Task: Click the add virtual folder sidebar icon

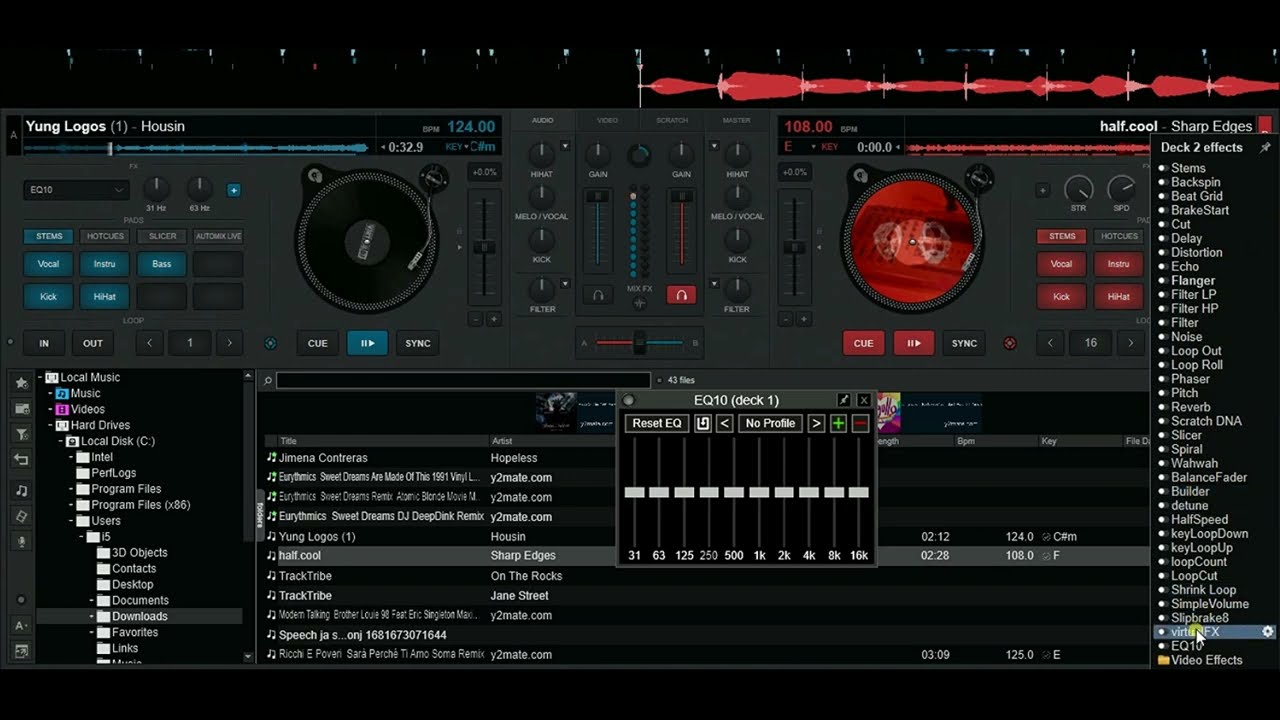Action: [x=21, y=409]
